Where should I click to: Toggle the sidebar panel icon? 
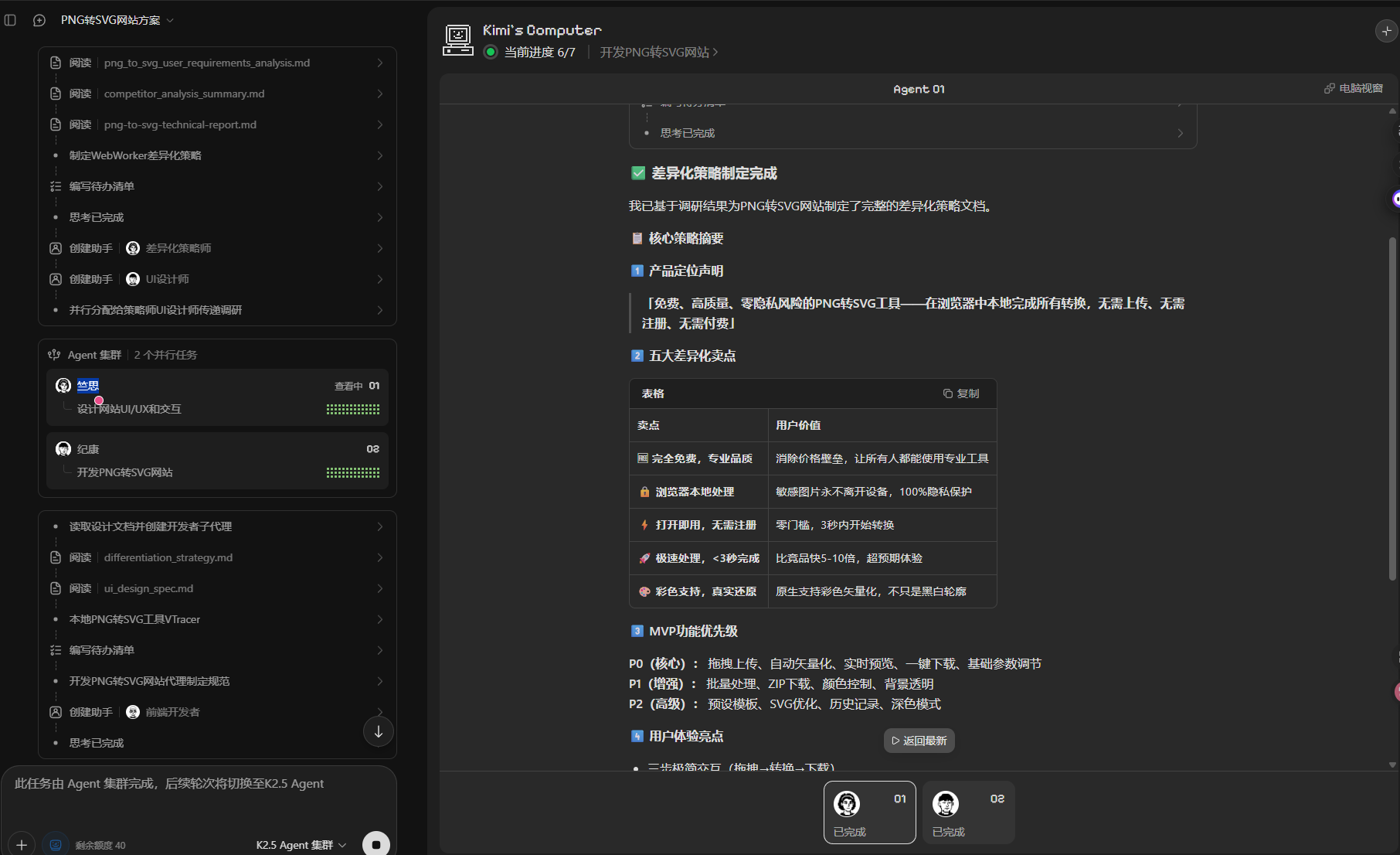tap(10, 20)
